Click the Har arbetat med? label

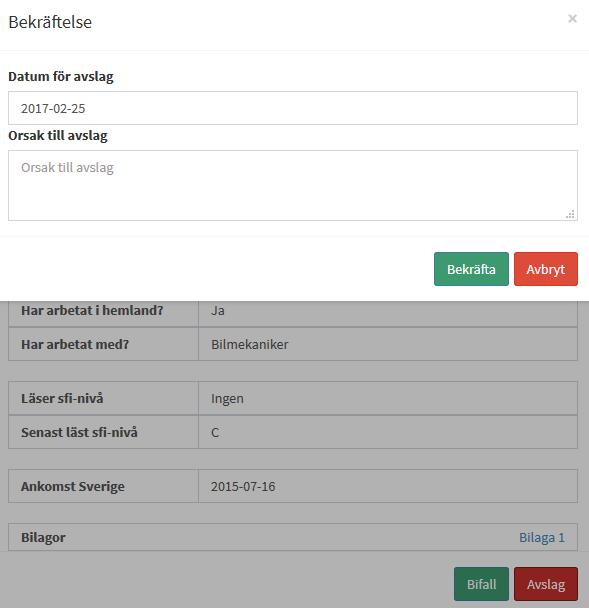[x=75, y=344]
